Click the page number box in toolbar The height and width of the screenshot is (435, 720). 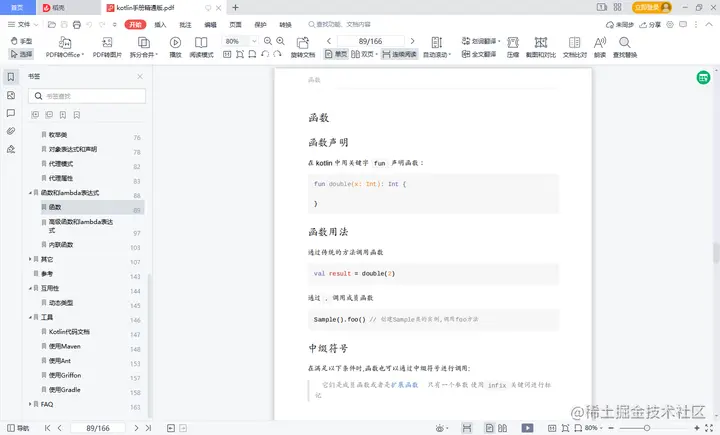point(371,41)
